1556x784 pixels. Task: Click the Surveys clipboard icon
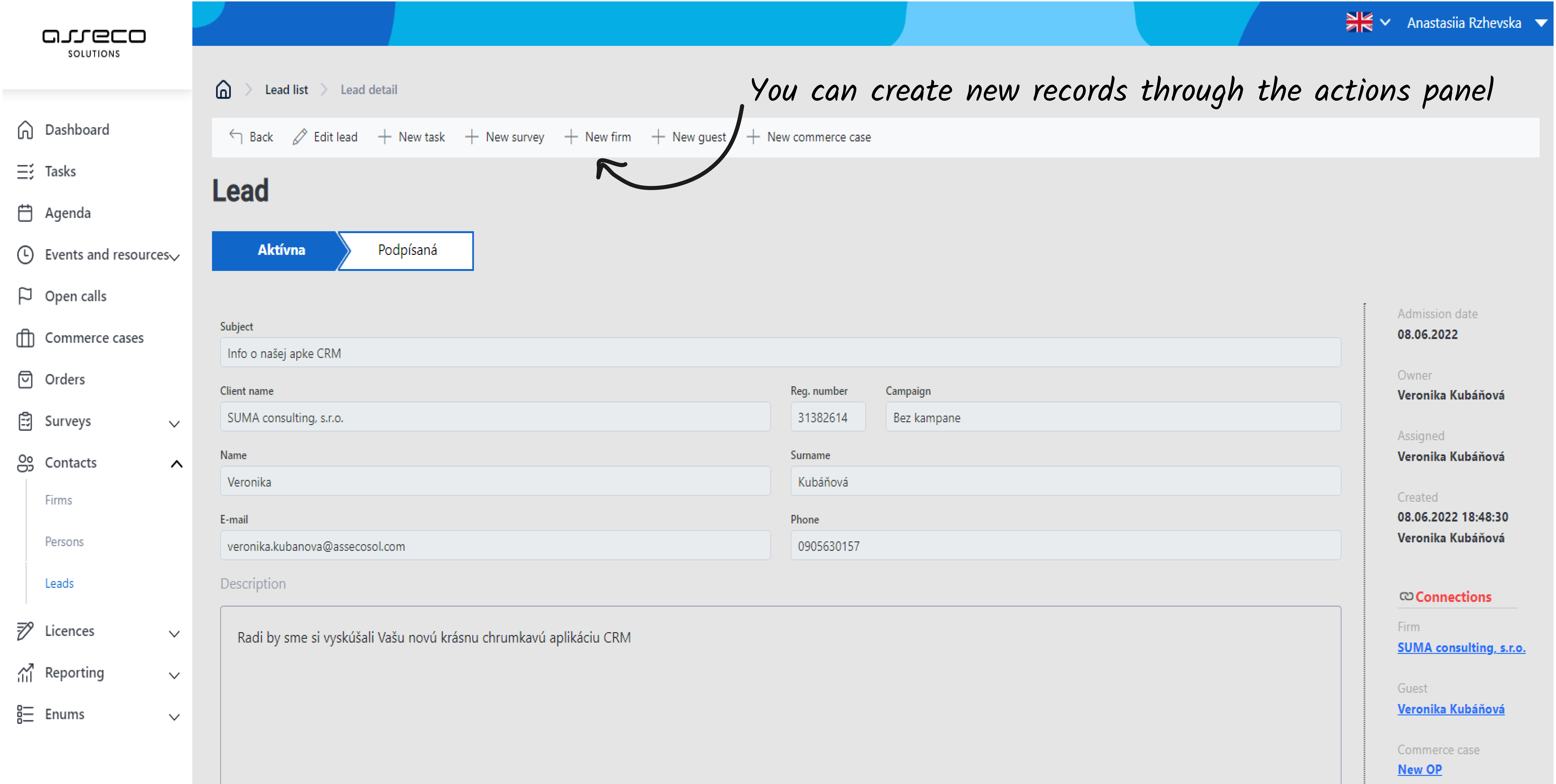tap(25, 421)
